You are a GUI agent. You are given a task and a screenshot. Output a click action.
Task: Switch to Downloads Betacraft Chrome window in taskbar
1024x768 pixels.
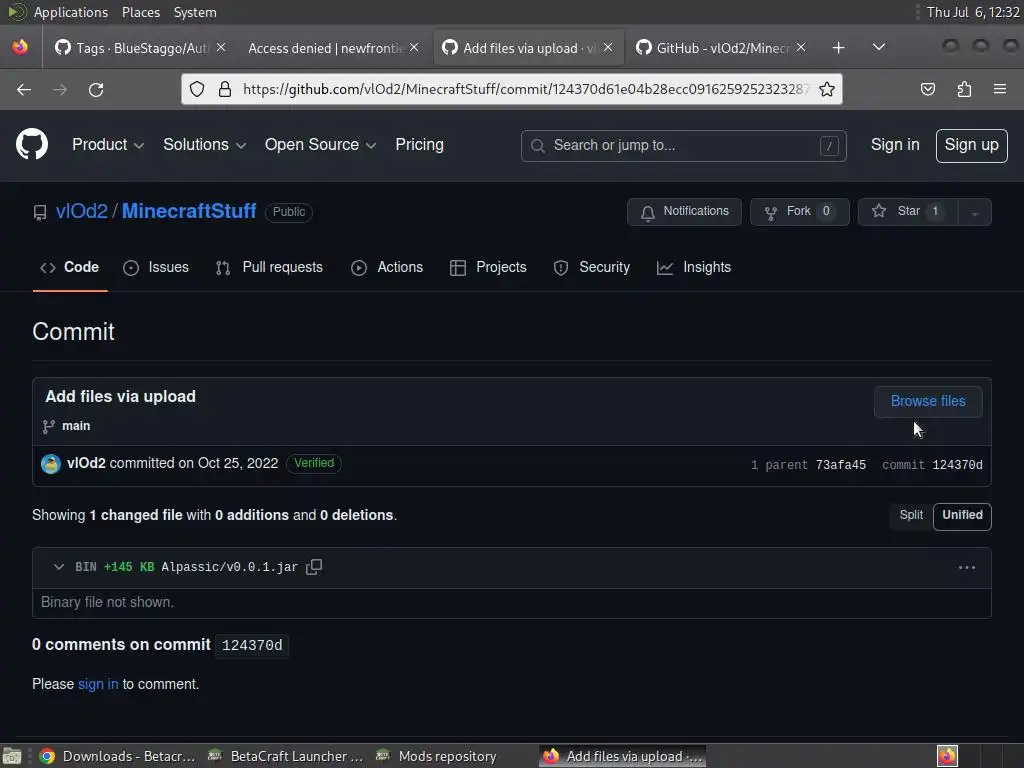(117, 756)
